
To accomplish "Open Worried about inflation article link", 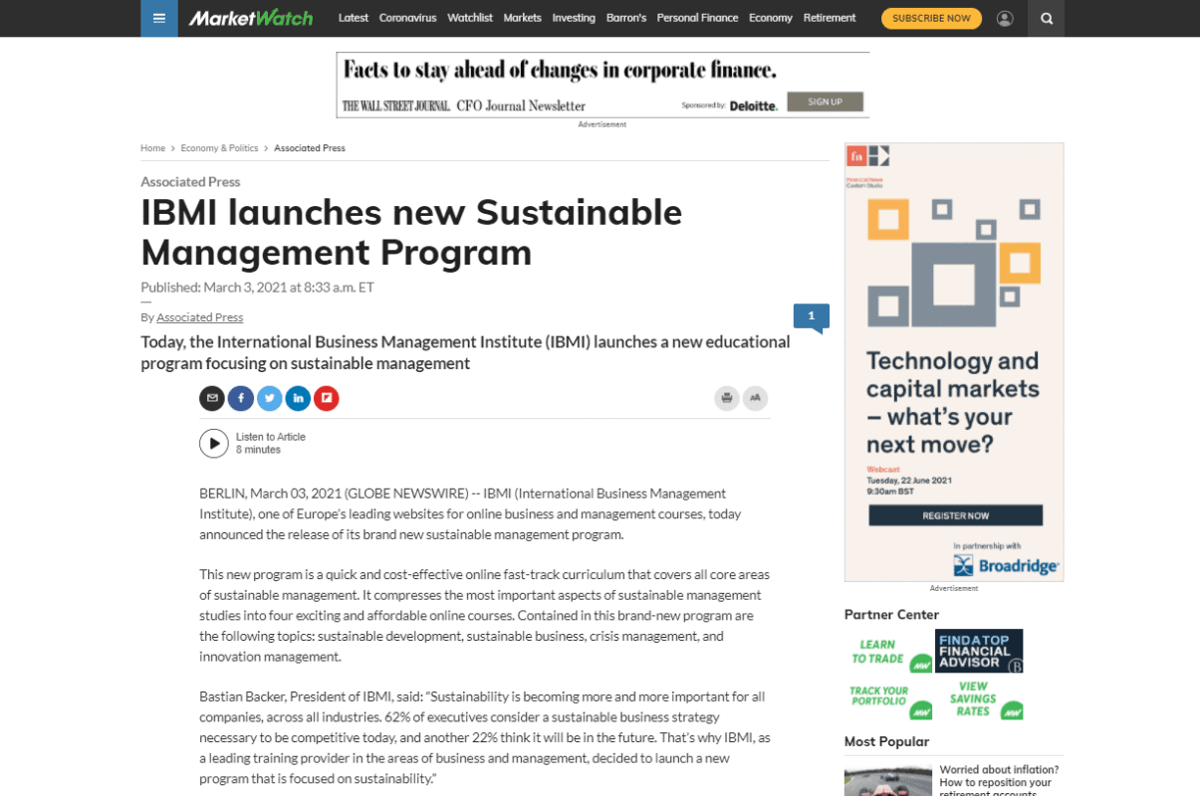I will pos(999,779).
